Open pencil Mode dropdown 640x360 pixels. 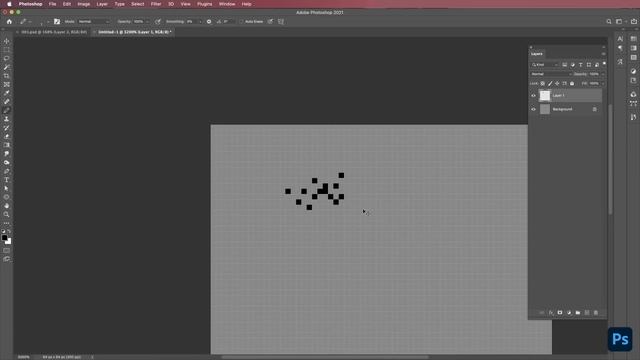pos(93,22)
